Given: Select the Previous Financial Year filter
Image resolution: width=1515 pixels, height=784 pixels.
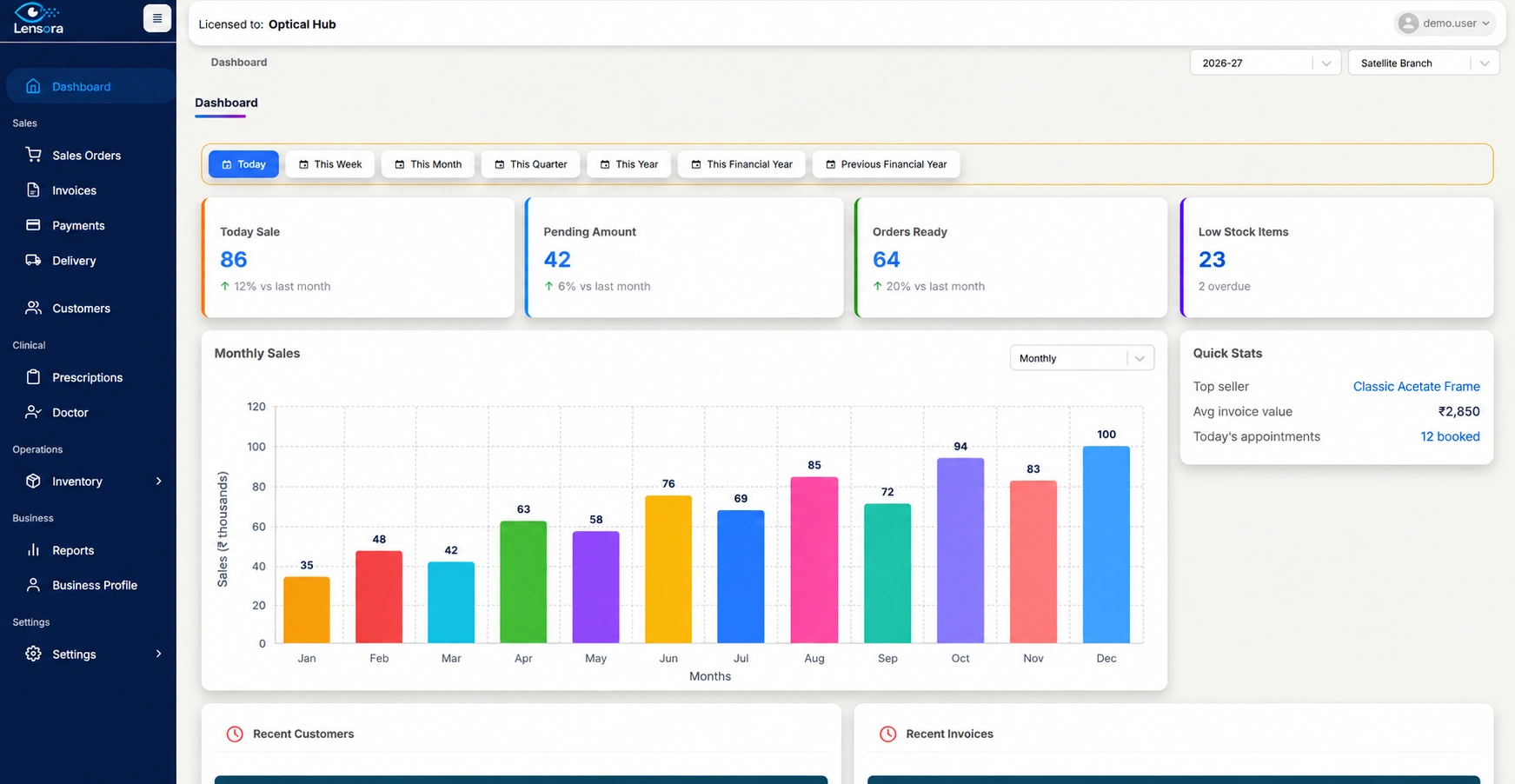Looking at the screenshot, I should tap(886, 164).
